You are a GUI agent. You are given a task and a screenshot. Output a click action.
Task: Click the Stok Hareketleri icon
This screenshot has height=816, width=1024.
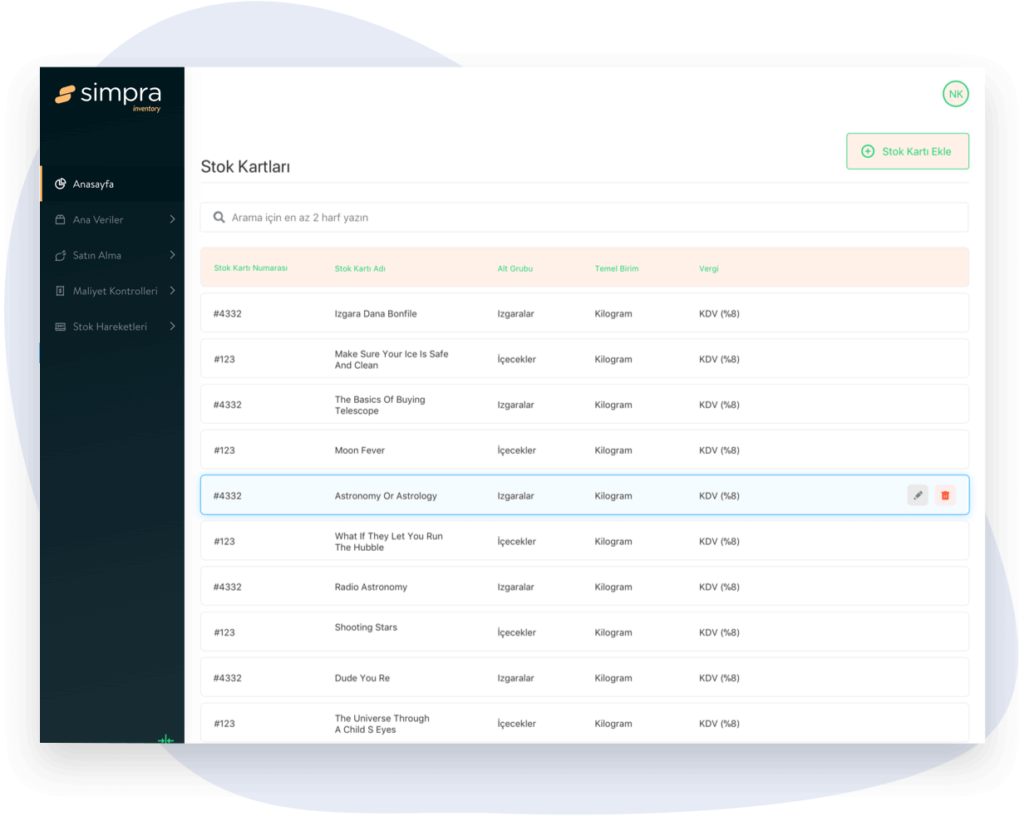(x=60, y=326)
